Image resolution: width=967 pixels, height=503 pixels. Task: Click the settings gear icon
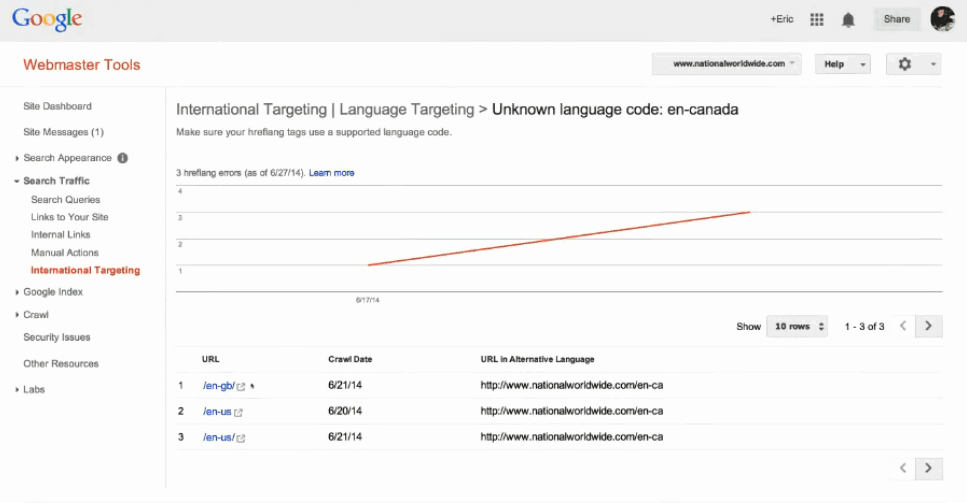pyautogui.click(x=905, y=64)
